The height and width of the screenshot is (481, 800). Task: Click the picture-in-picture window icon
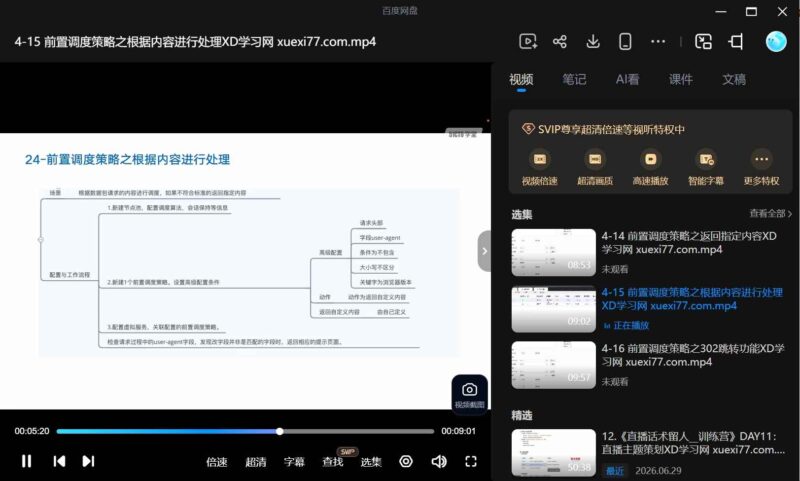point(703,41)
